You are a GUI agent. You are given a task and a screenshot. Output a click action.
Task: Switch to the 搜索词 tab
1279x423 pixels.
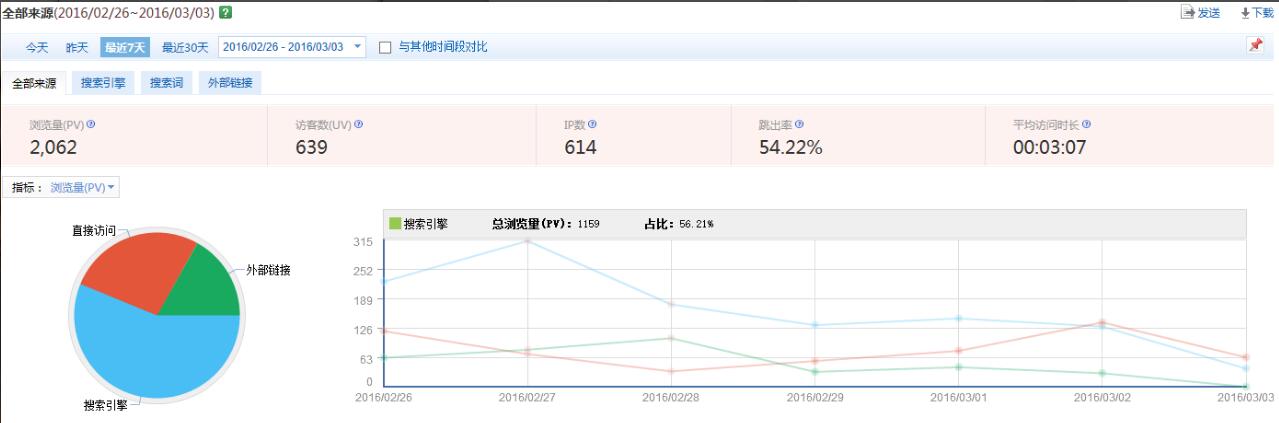coord(166,83)
